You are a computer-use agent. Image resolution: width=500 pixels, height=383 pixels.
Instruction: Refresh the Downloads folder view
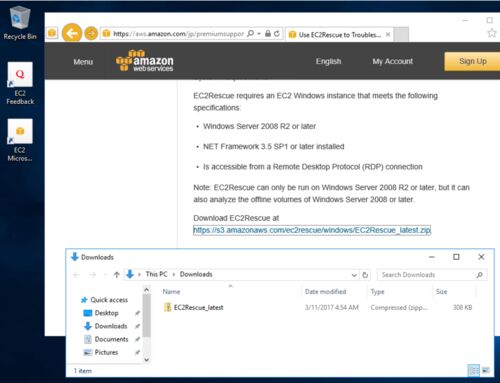365,275
